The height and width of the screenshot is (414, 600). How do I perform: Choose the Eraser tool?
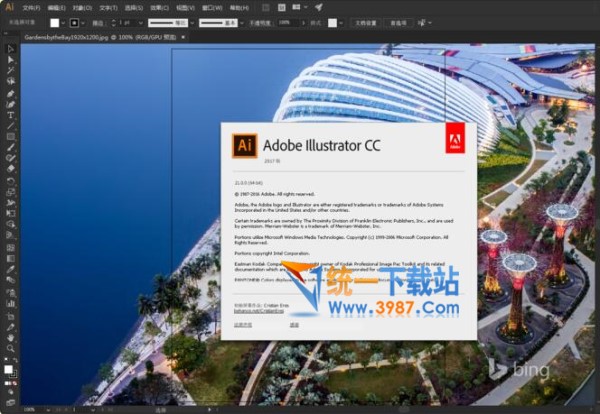[x=10, y=168]
